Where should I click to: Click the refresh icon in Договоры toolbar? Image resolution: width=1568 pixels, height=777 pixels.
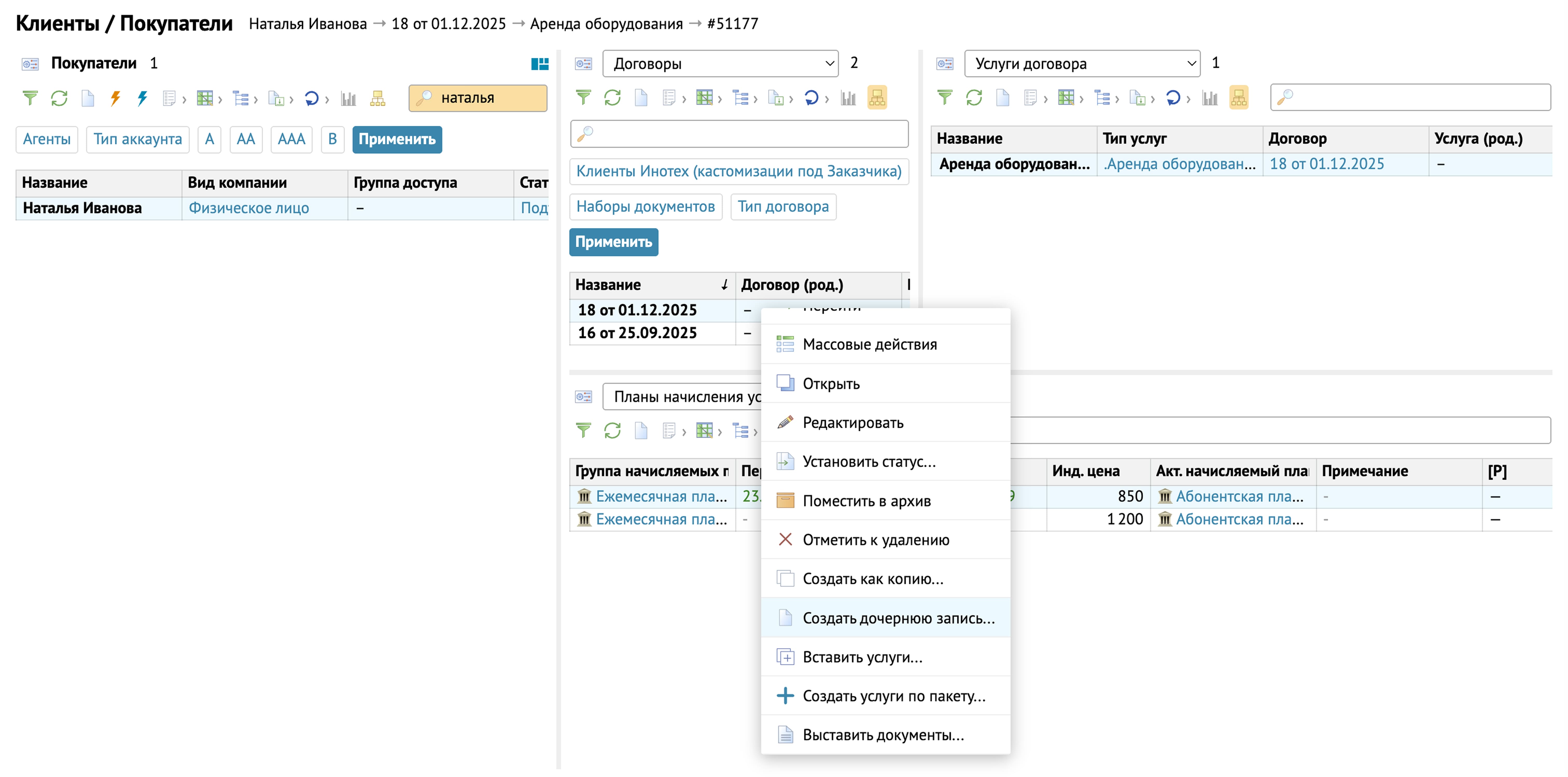point(612,98)
